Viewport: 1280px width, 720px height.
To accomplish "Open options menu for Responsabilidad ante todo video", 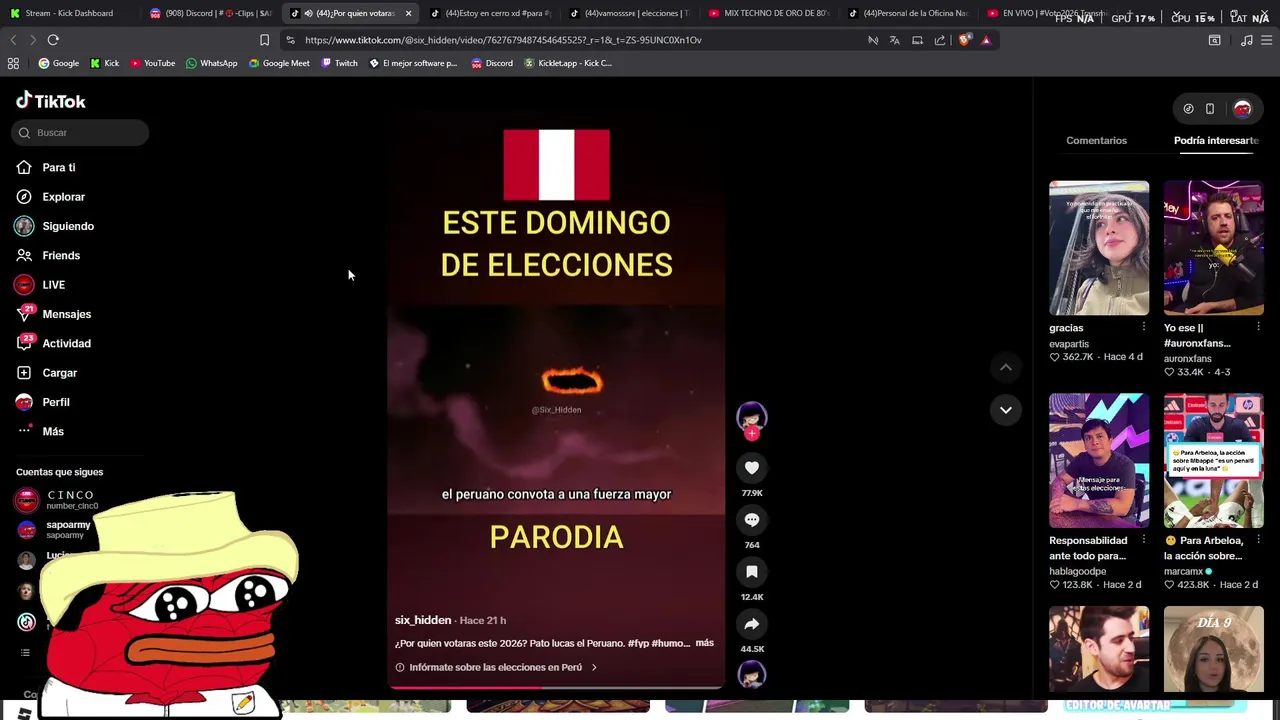I will click(1144, 540).
